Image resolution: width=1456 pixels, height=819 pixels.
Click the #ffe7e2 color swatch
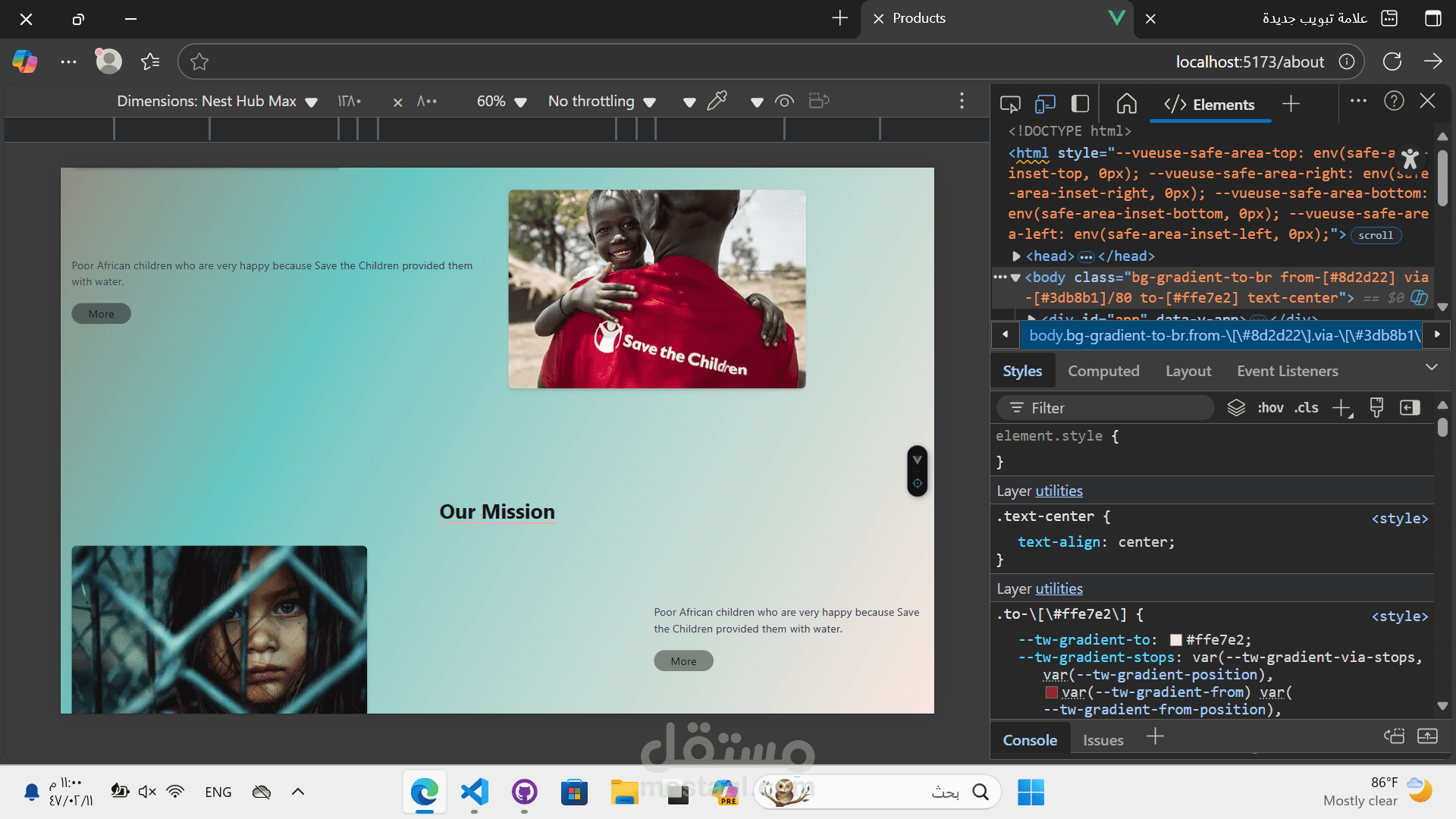point(1176,640)
